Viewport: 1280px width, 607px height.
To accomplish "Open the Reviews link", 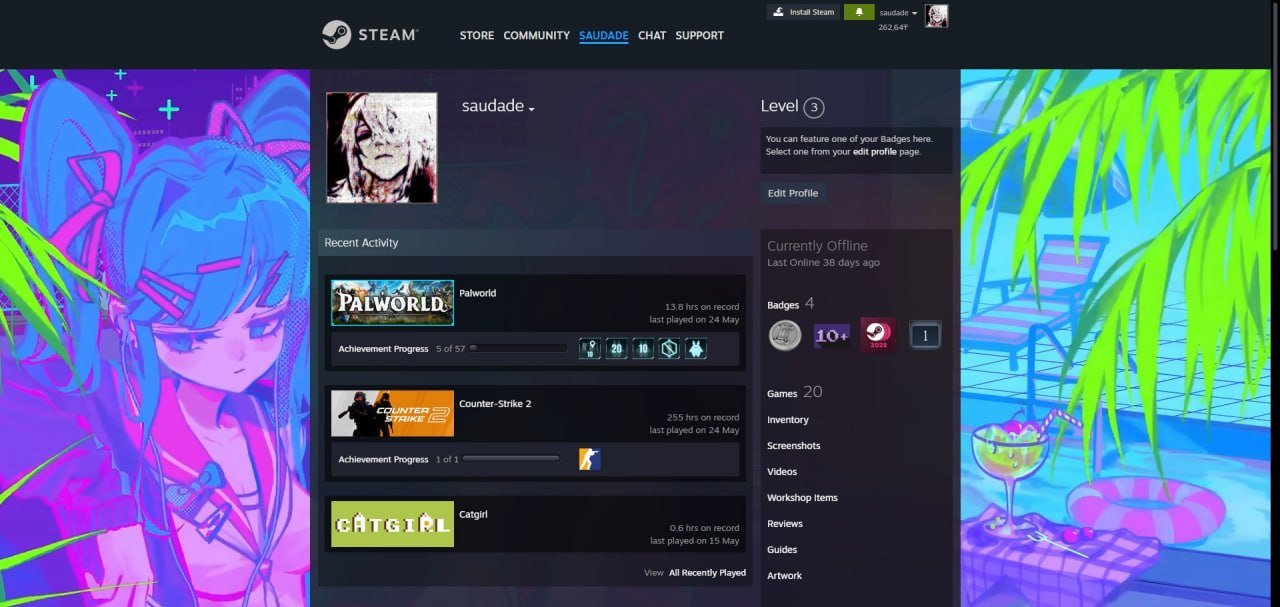I will click(785, 524).
